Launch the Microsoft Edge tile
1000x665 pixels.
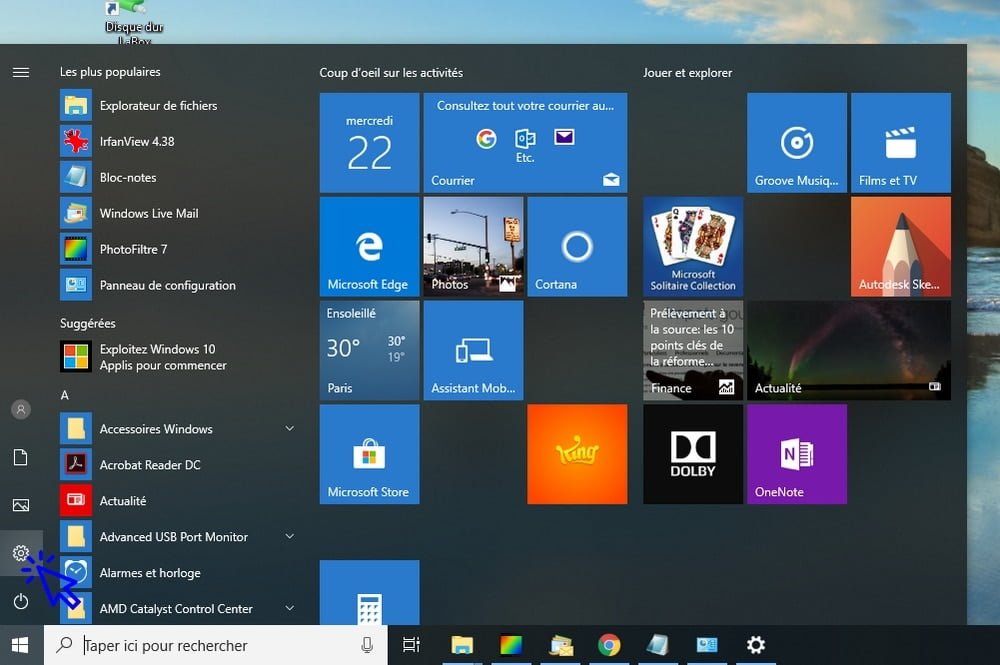click(369, 247)
